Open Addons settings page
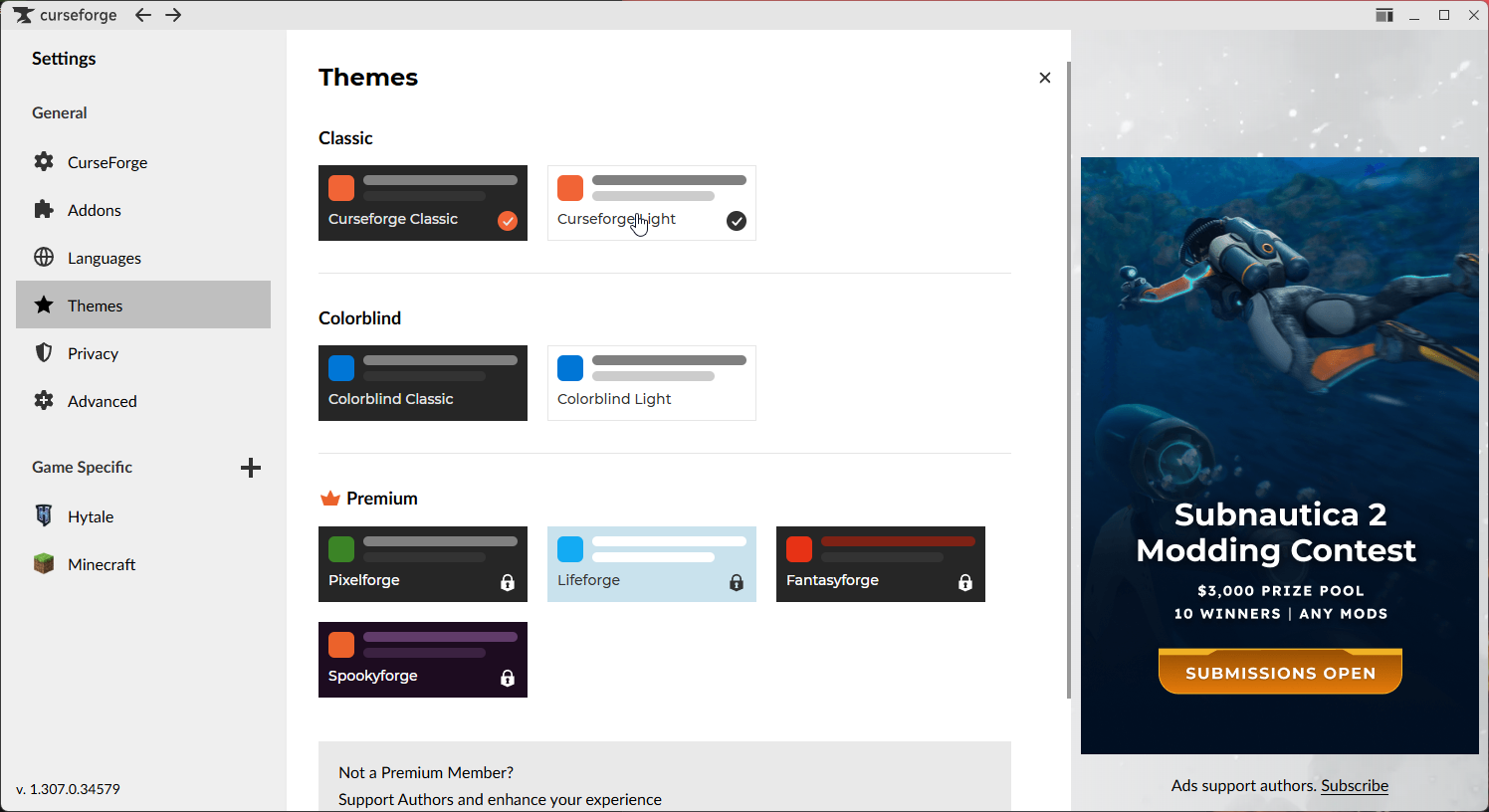This screenshot has width=1489, height=812. coord(143,209)
